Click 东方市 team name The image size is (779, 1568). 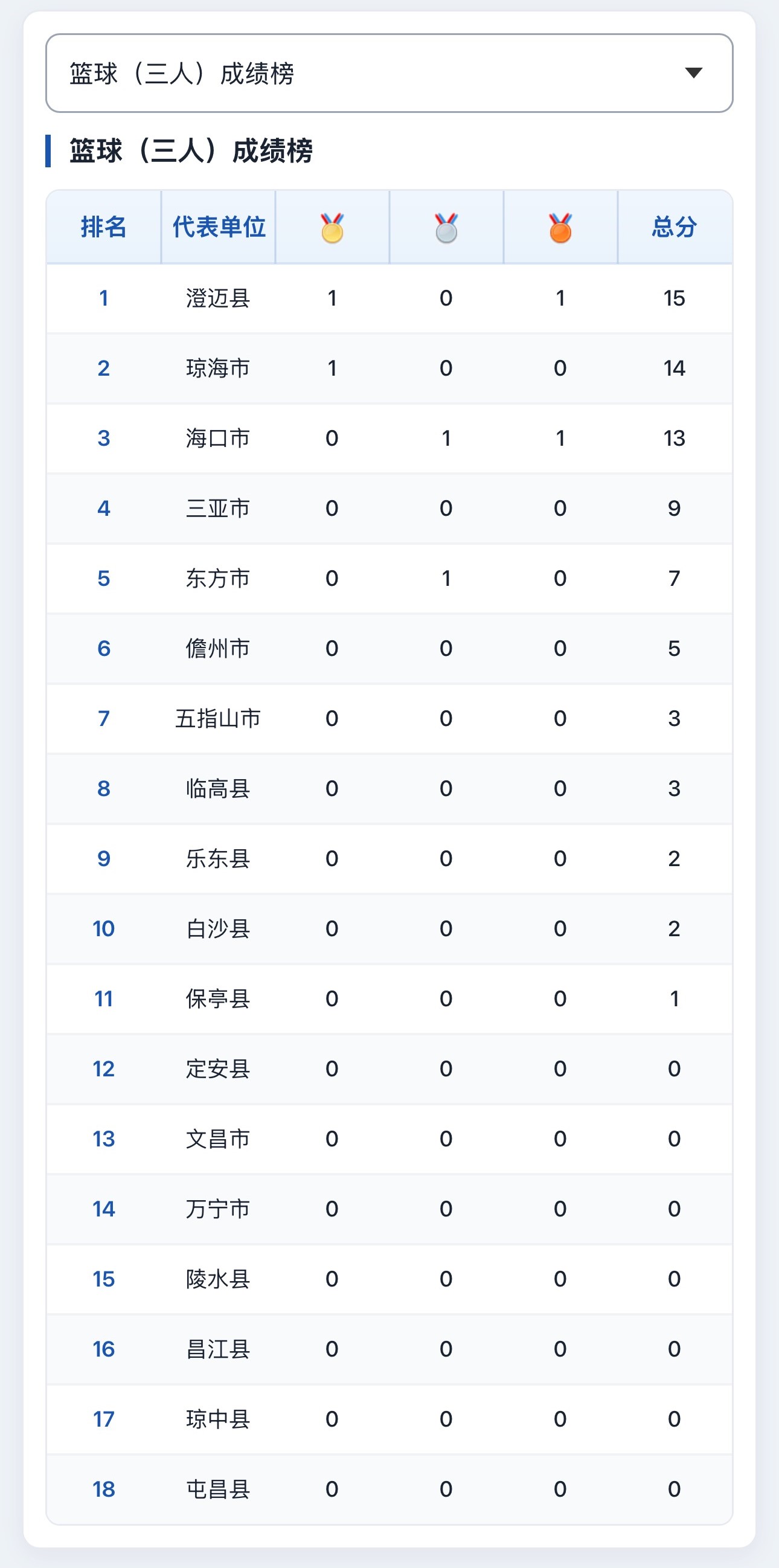pos(218,578)
